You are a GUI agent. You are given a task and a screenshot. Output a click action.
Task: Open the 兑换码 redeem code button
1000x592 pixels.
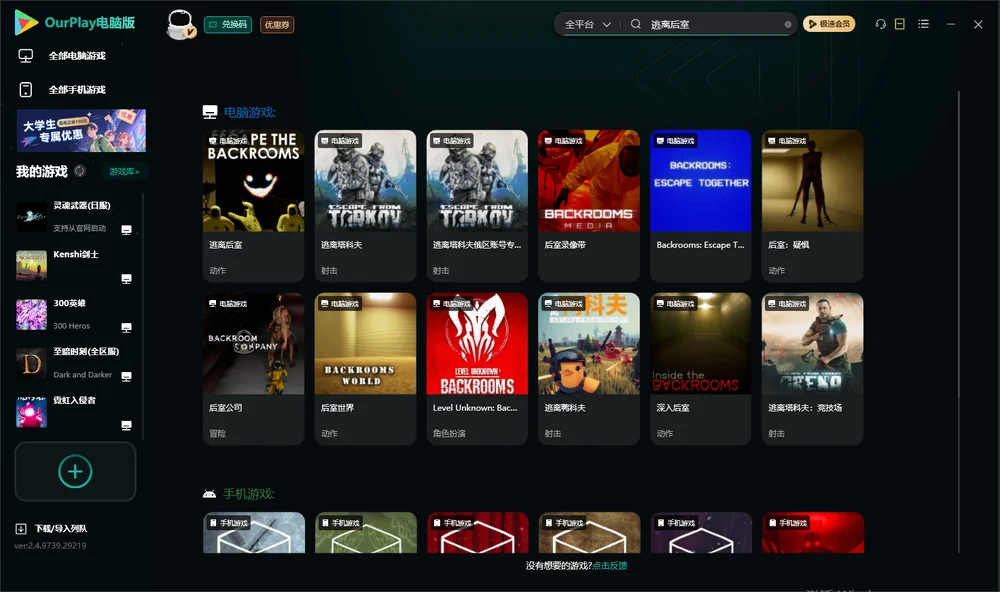228,25
